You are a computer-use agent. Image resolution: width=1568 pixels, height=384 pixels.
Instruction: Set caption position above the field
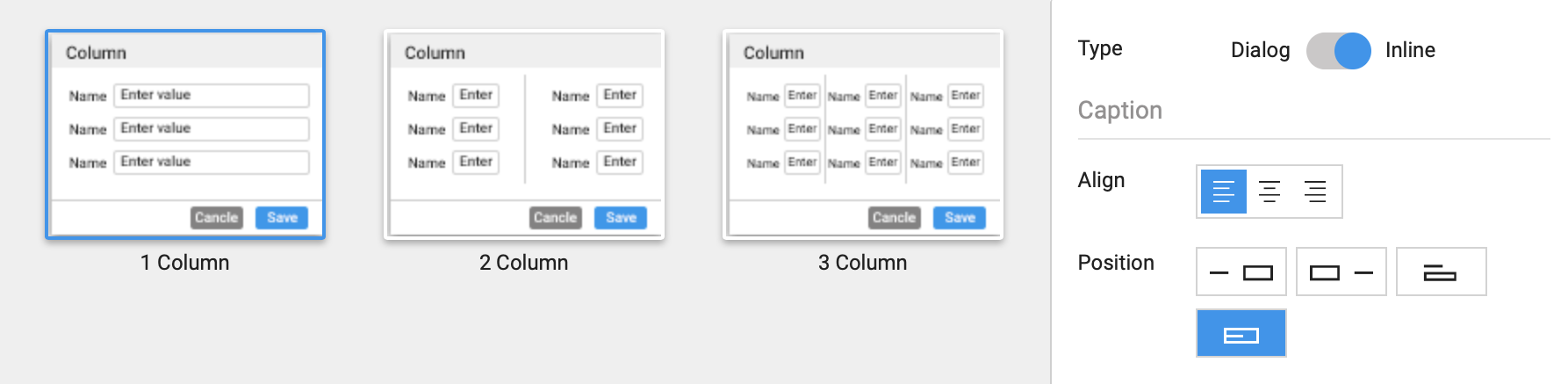point(1440,272)
